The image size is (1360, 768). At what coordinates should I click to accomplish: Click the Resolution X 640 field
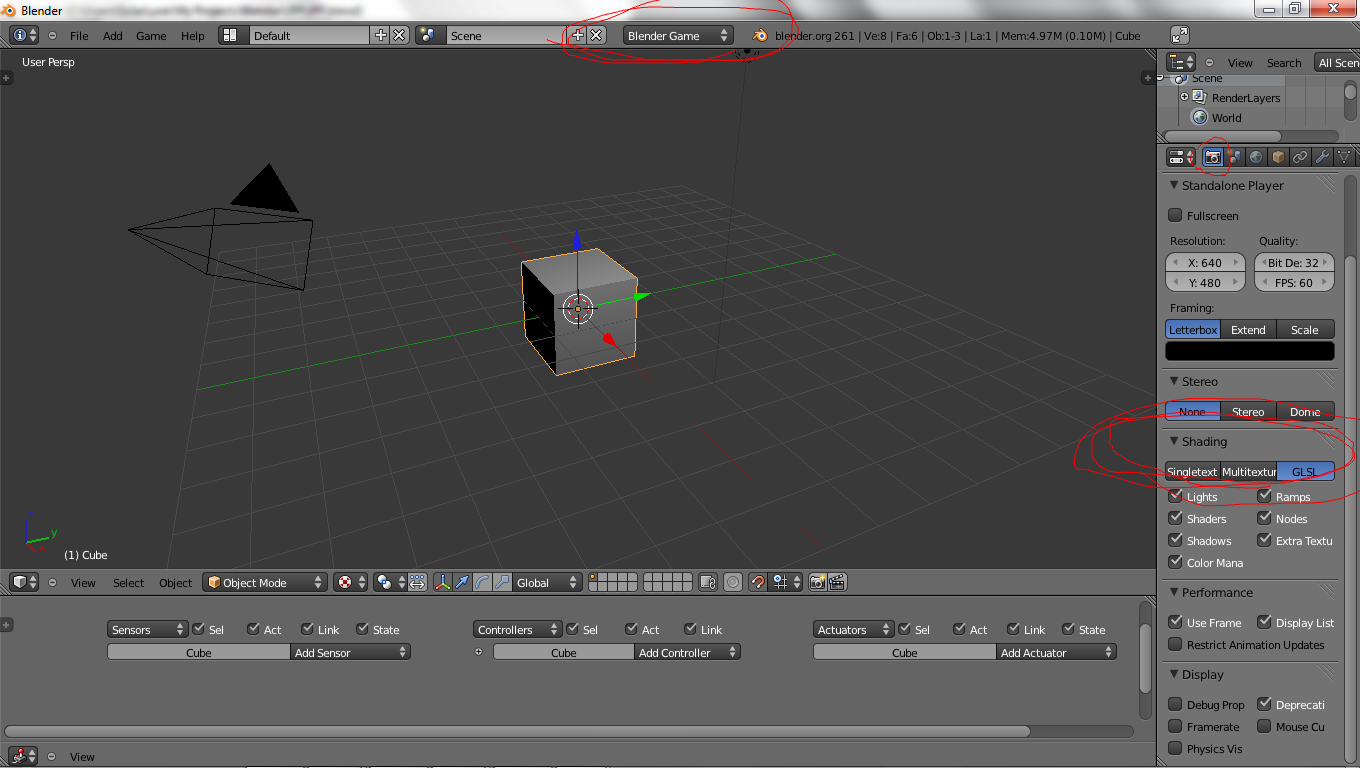(x=1206, y=263)
